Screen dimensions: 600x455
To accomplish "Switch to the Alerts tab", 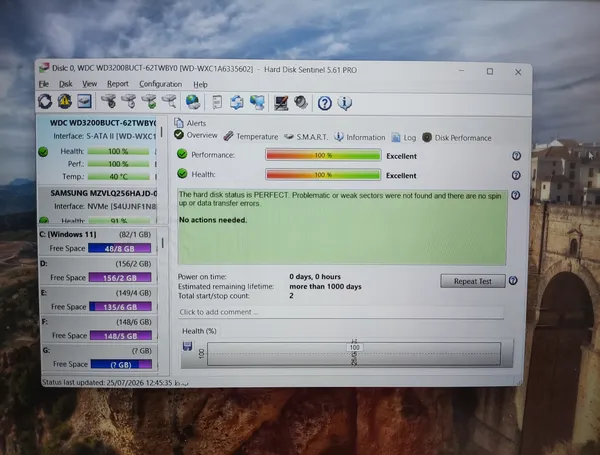I will point(190,123).
